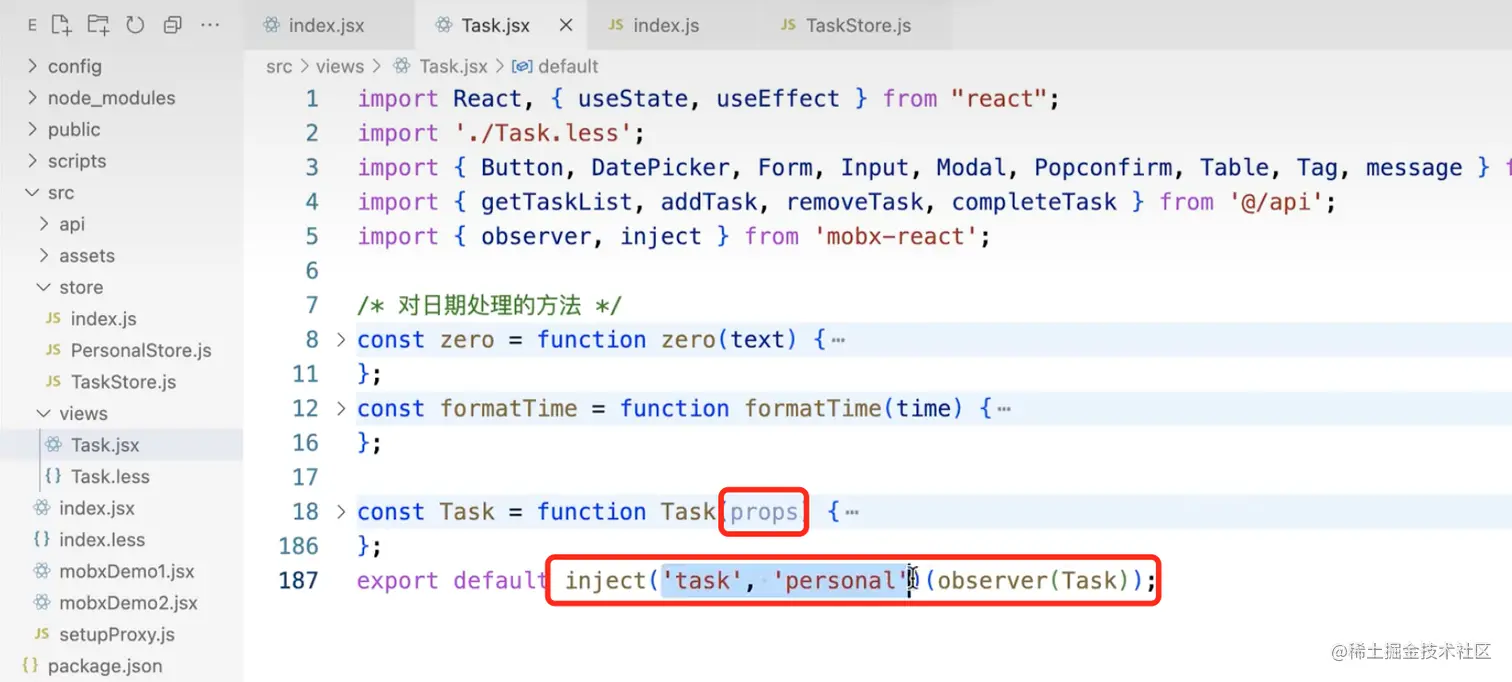Click the '@/api' string

(1275, 202)
